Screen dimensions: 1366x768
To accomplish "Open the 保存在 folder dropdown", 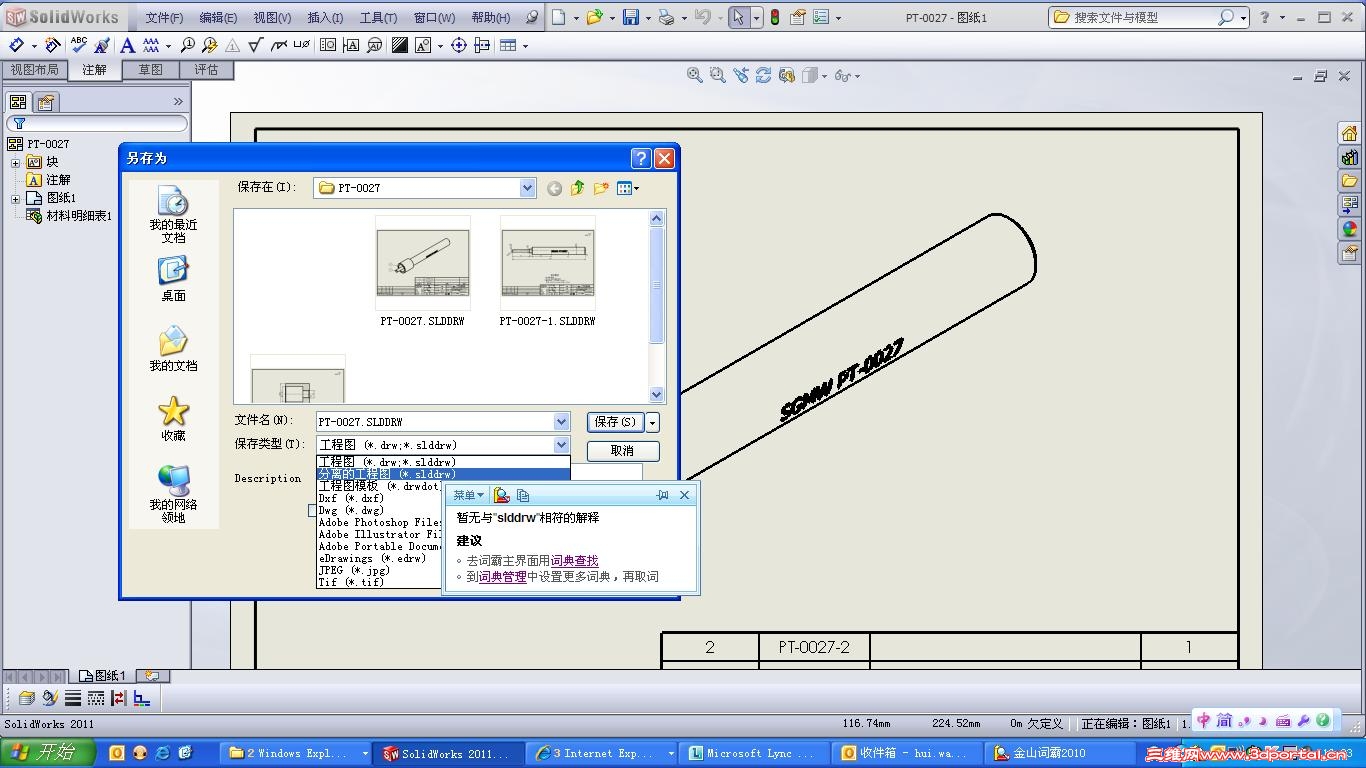I will click(527, 188).
